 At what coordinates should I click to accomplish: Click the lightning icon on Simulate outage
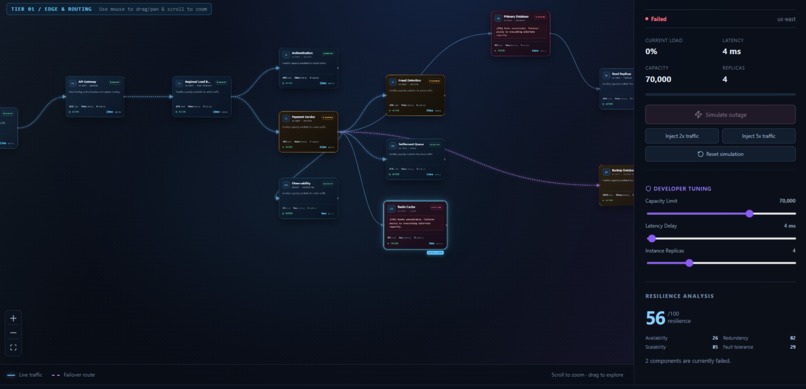pyautogui.click(x=698, y=115)
